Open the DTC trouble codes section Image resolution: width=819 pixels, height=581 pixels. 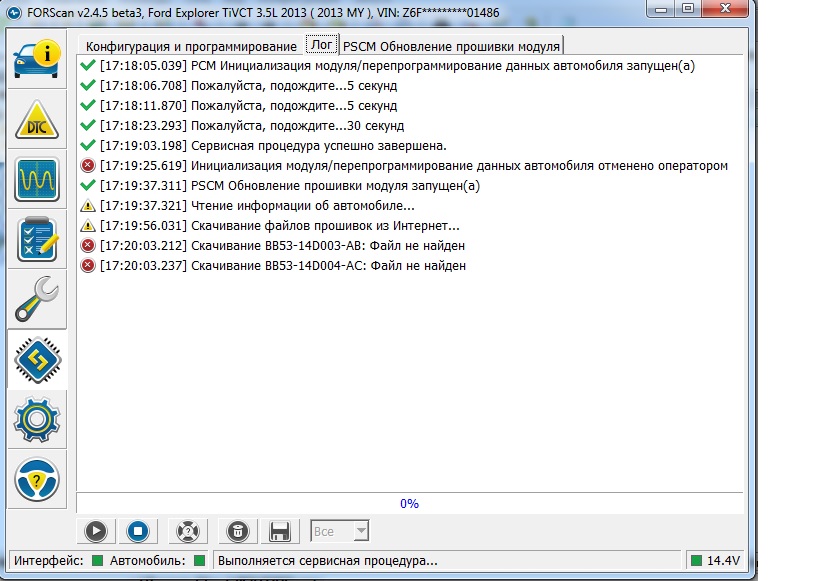click(37, 121)
